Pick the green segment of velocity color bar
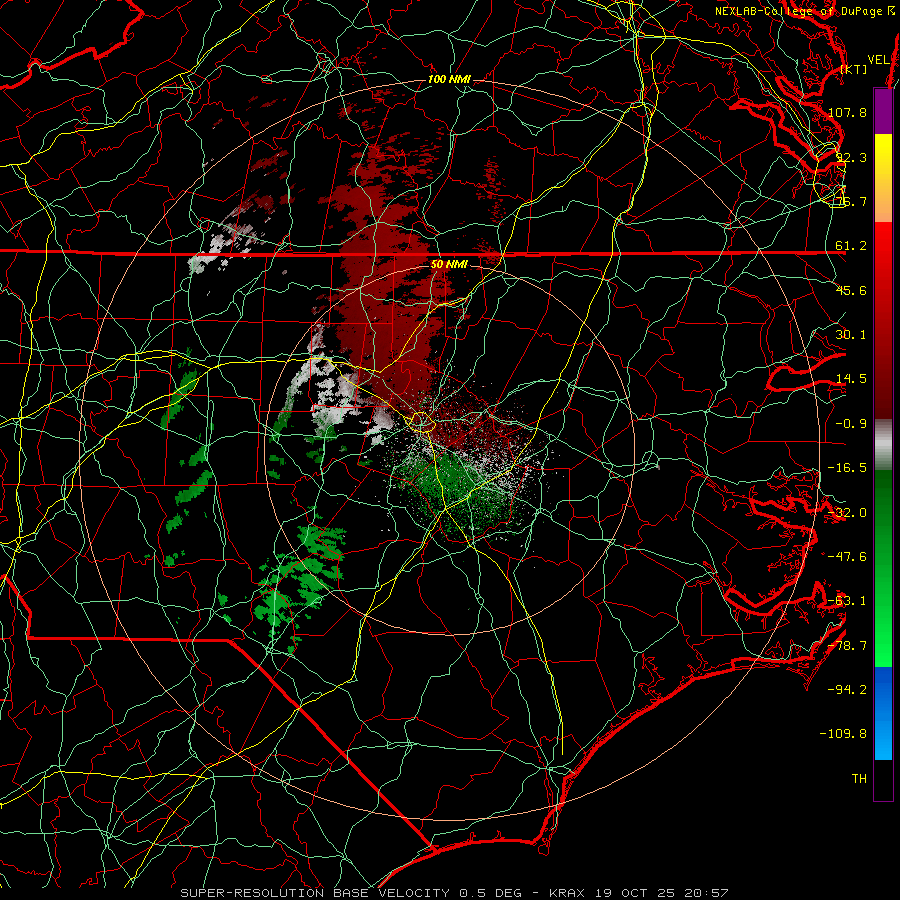 883,568
